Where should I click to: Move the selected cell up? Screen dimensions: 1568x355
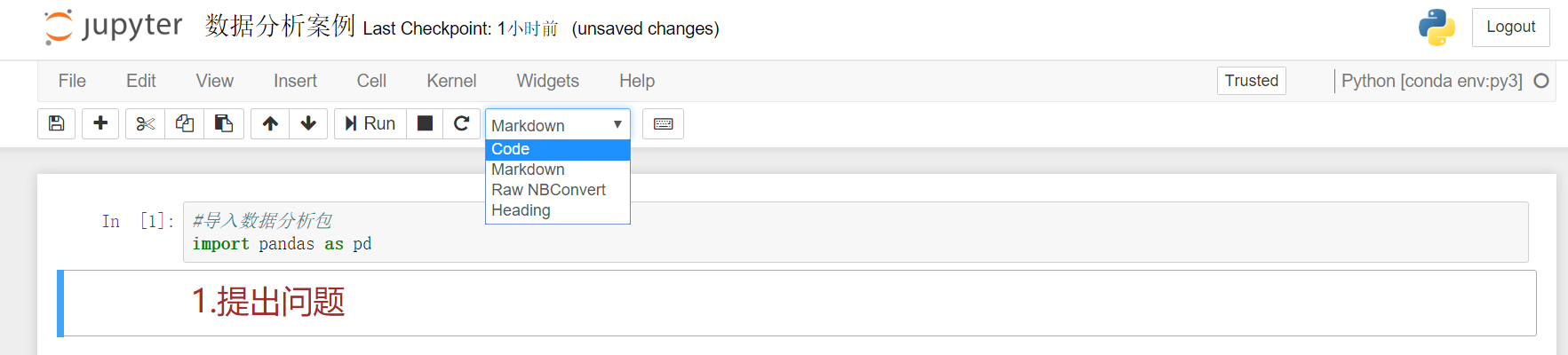(x=270, y=123)
